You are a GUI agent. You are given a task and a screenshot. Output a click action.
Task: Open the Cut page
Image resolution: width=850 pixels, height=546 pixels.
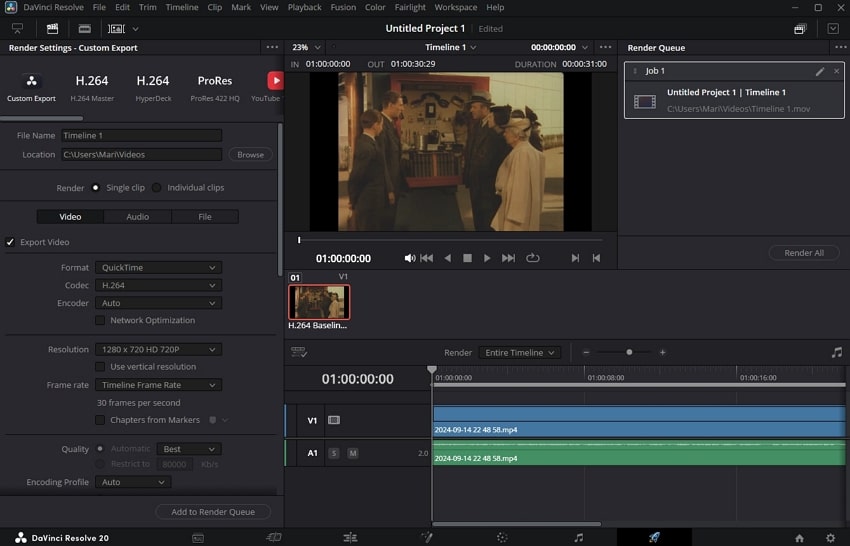pos(274,537)
